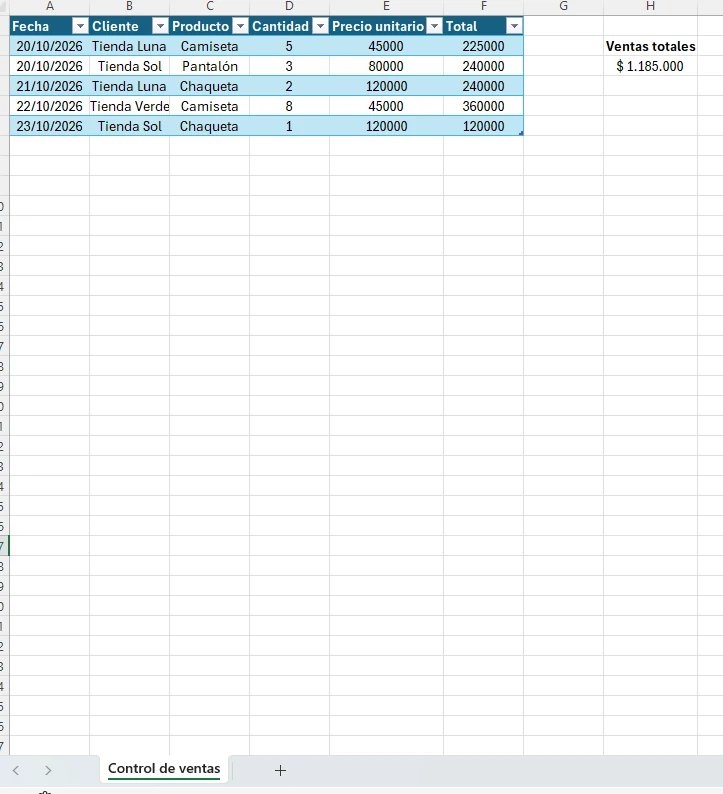This screenshot has height=794, width=723.
Task: Select the 21/10/2026 date cell
Action: [50, 86]
